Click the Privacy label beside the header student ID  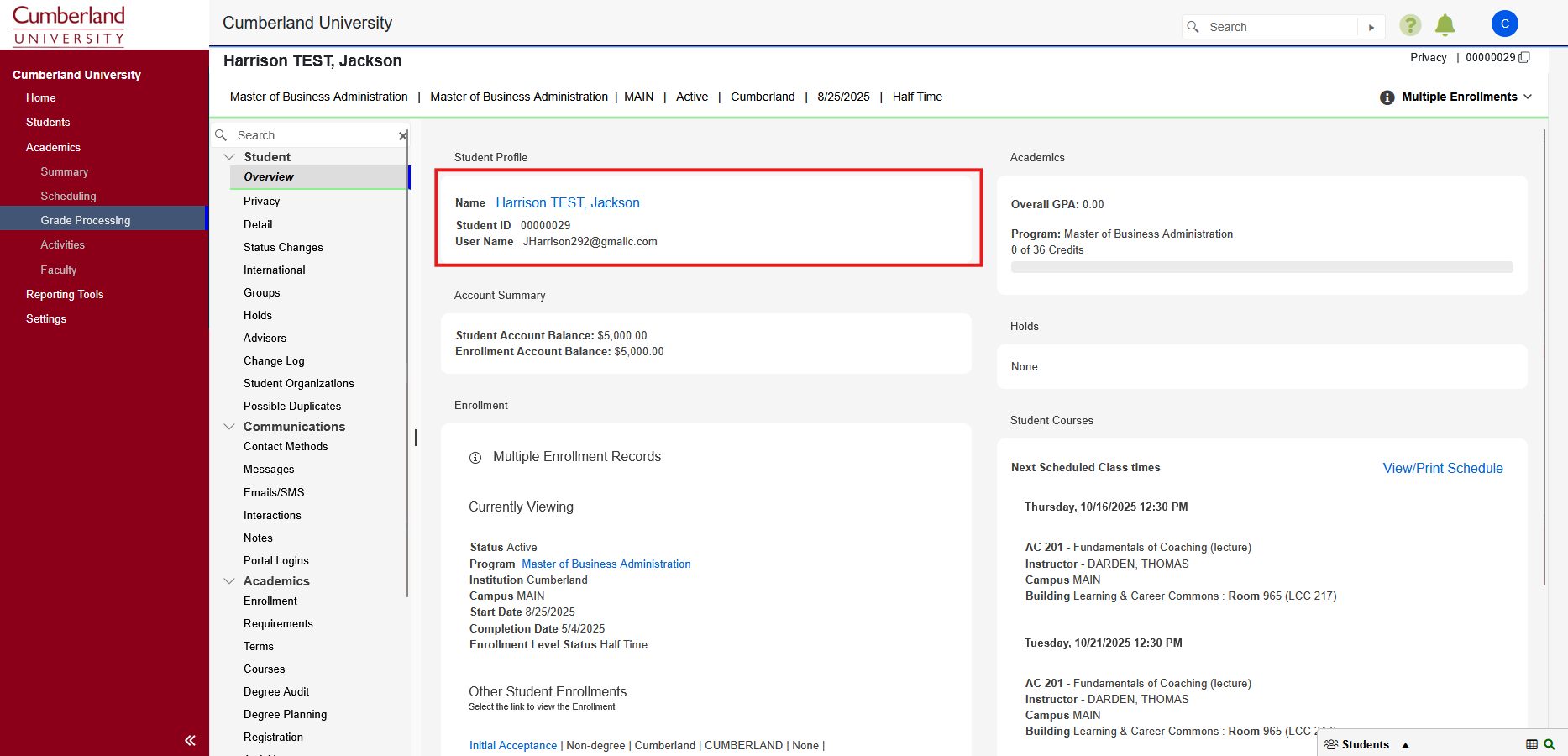(1429, 57)
